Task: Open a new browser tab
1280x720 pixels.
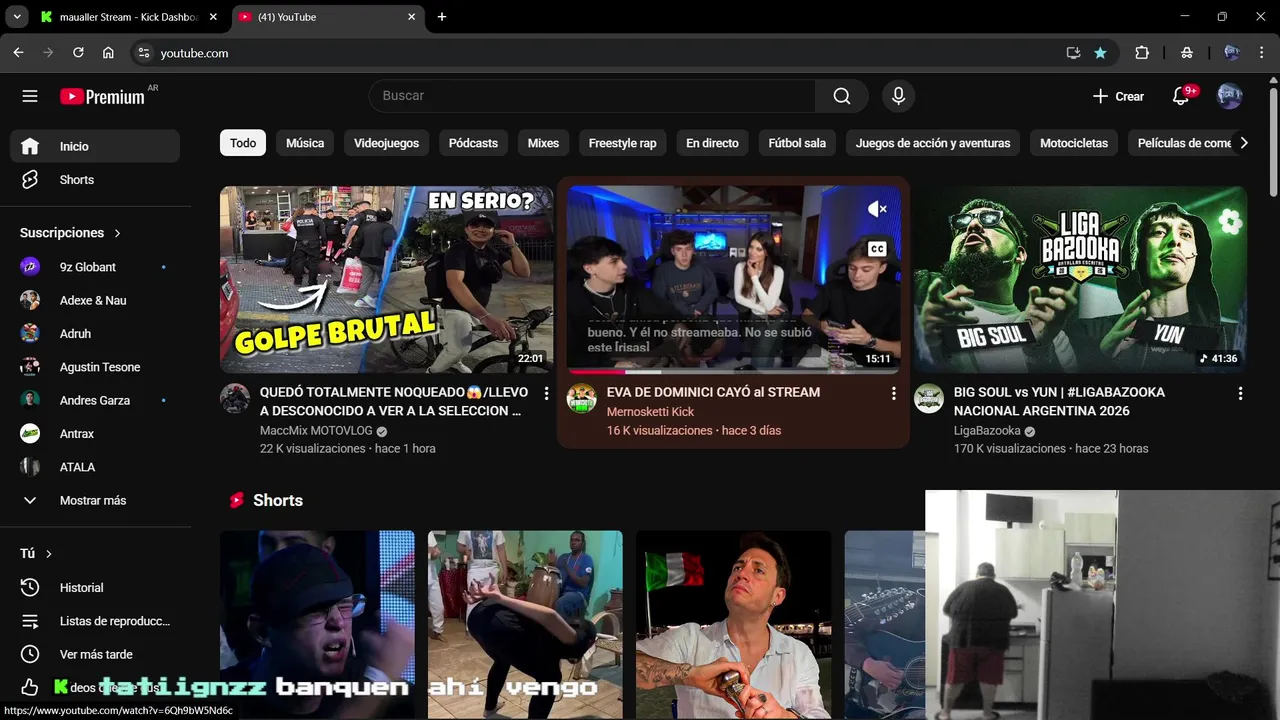Action: click(442, 17)
